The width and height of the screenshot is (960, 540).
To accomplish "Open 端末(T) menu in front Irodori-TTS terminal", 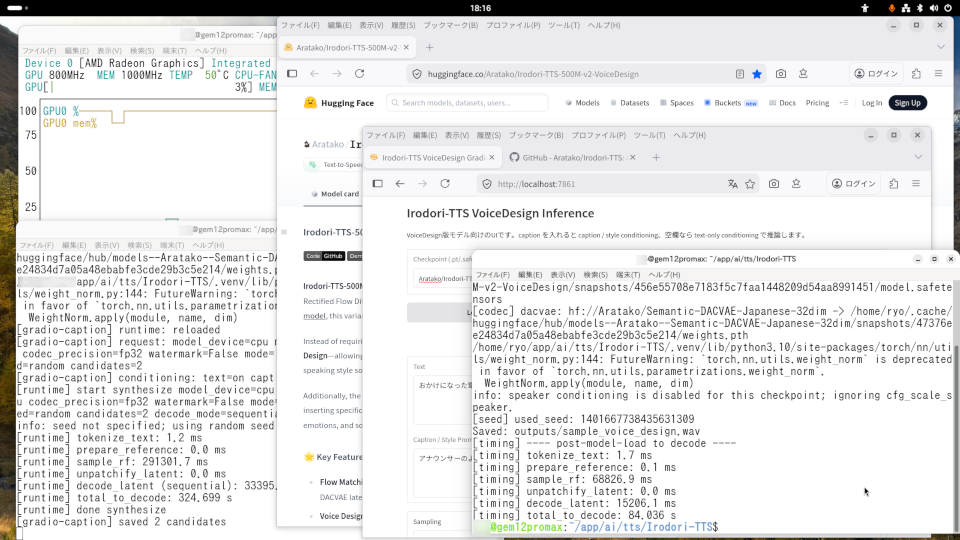I will click(628, 275).
